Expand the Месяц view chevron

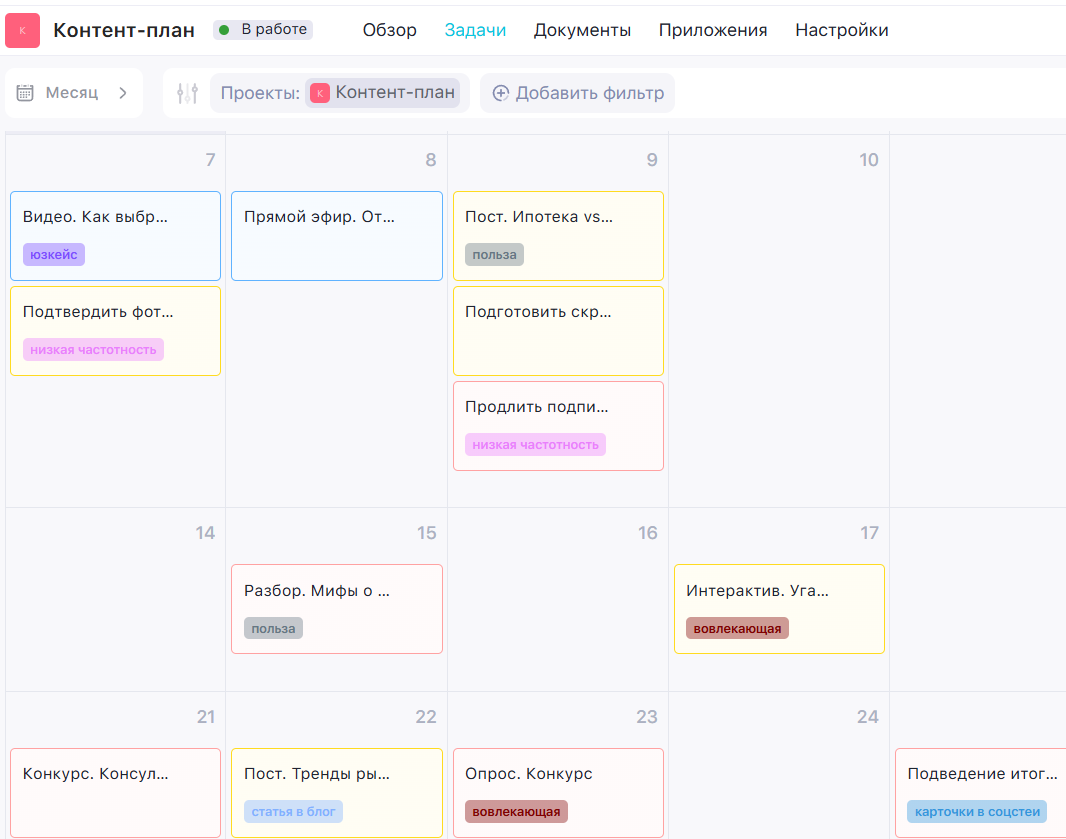[x=123, y=93]
